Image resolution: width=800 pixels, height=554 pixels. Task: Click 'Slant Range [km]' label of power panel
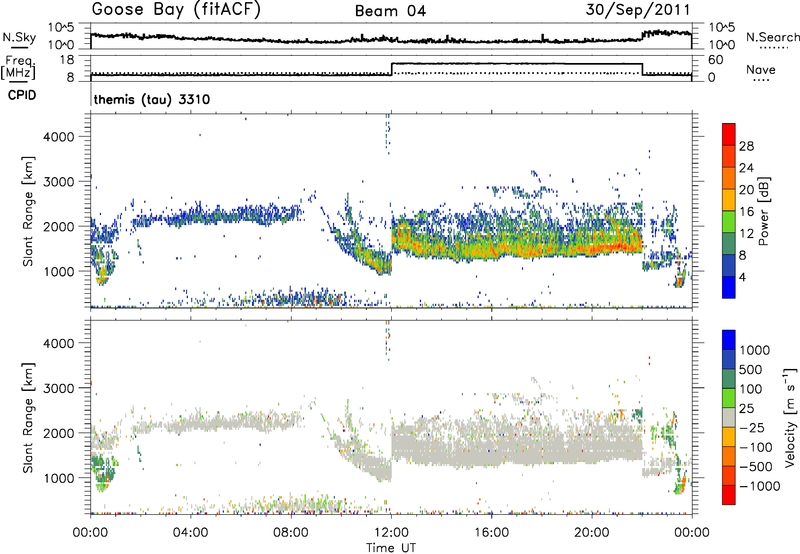28,211
